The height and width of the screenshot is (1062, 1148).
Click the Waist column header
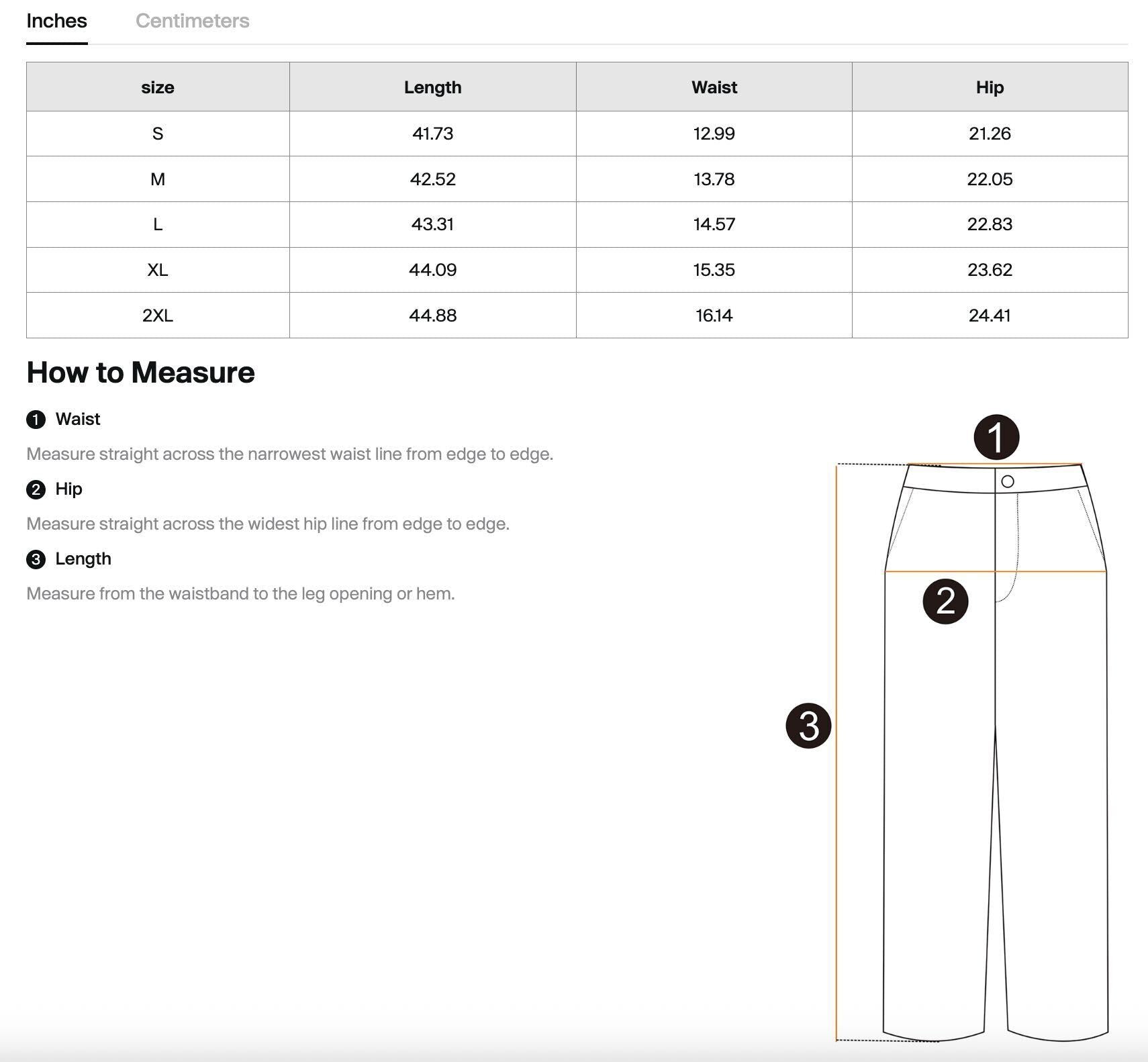(714, 87)
